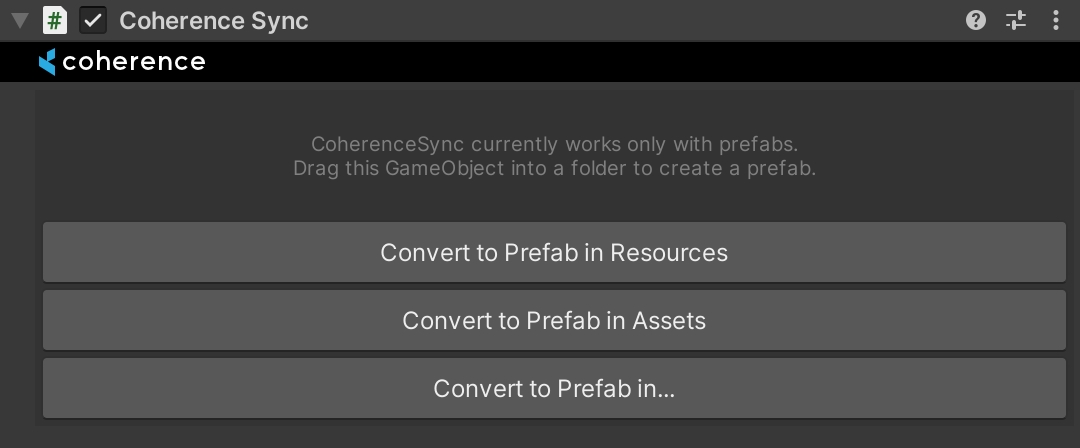
Task: Uncheck the checkmark next to Coherence Sync
Action: click(93, 20)
